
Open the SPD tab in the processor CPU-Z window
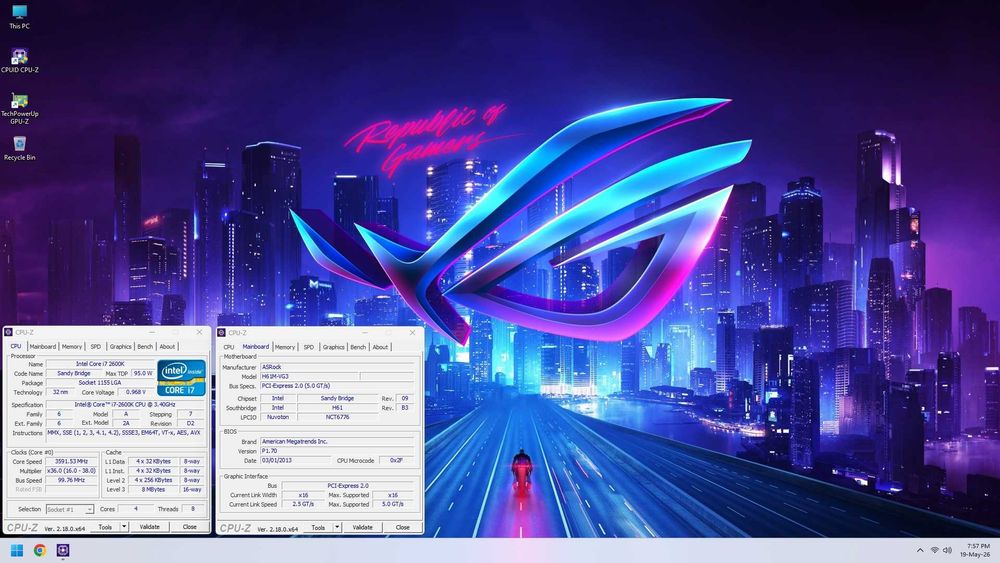pos(96,346)
